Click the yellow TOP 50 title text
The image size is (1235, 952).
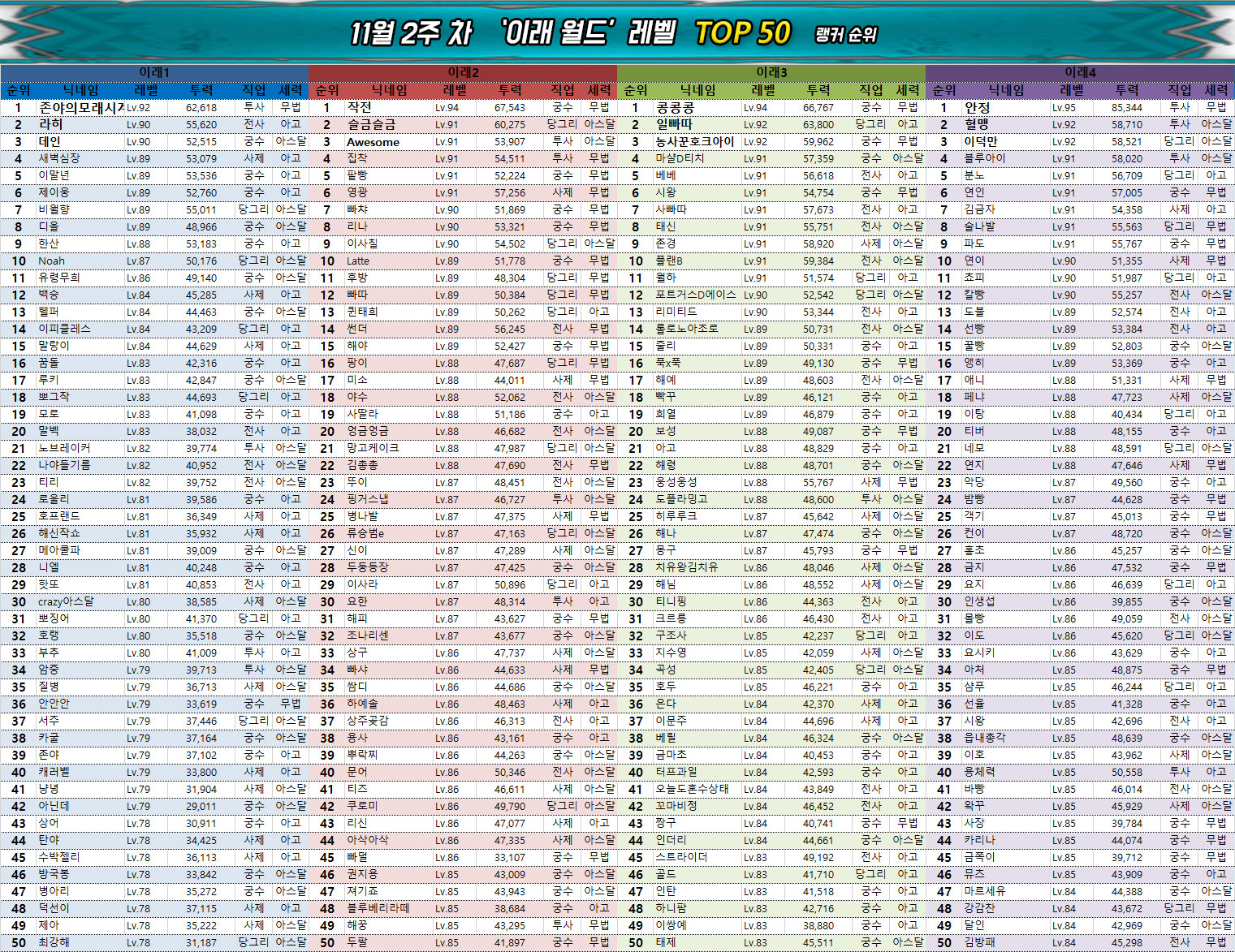(x=742, y=33)
